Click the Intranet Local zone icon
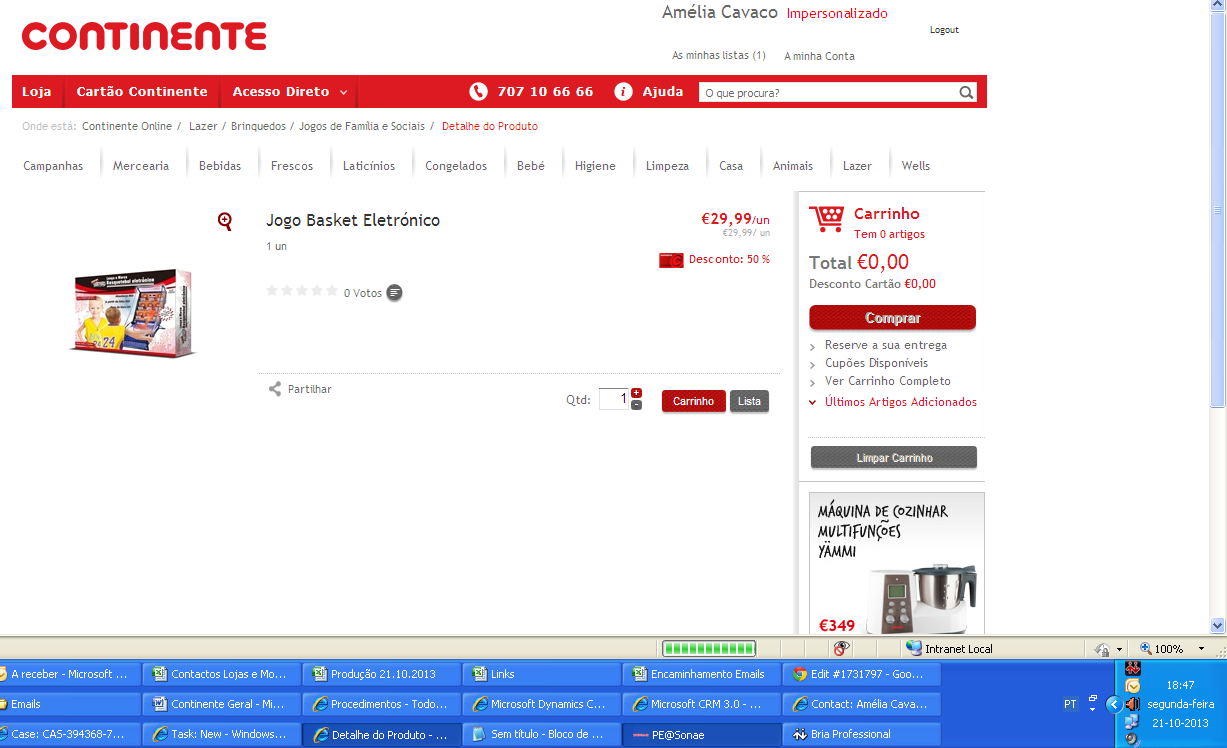 [914, 649]
